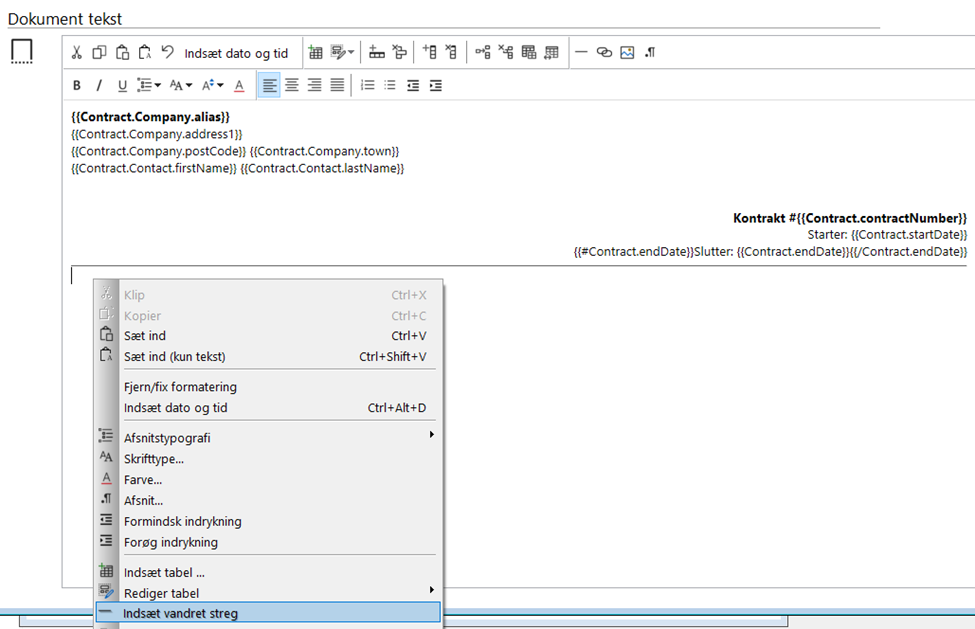This screenshot has height=629, width=975.
Task: Toggle numbered list
Action: coord(367,85)
